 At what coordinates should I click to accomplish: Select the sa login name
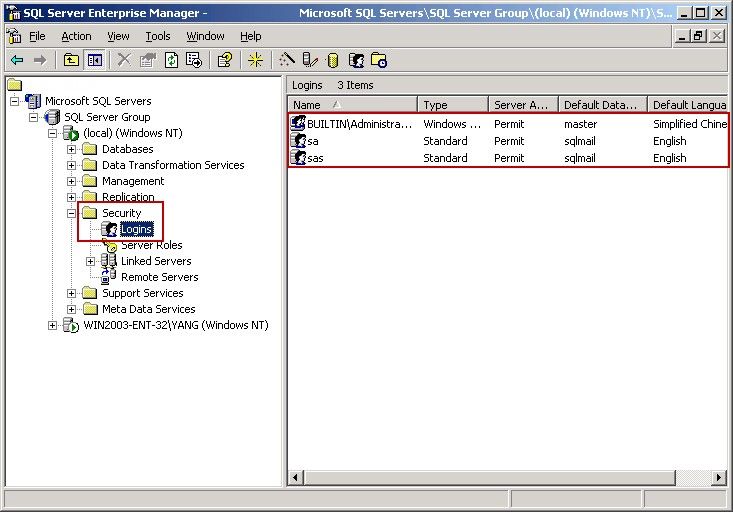point(313,141)
